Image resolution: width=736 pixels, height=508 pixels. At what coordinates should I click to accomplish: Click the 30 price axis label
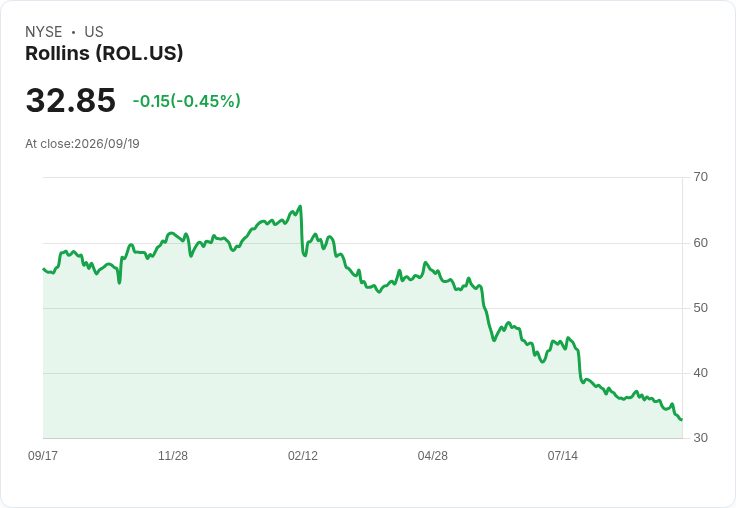tap(700, 438)
